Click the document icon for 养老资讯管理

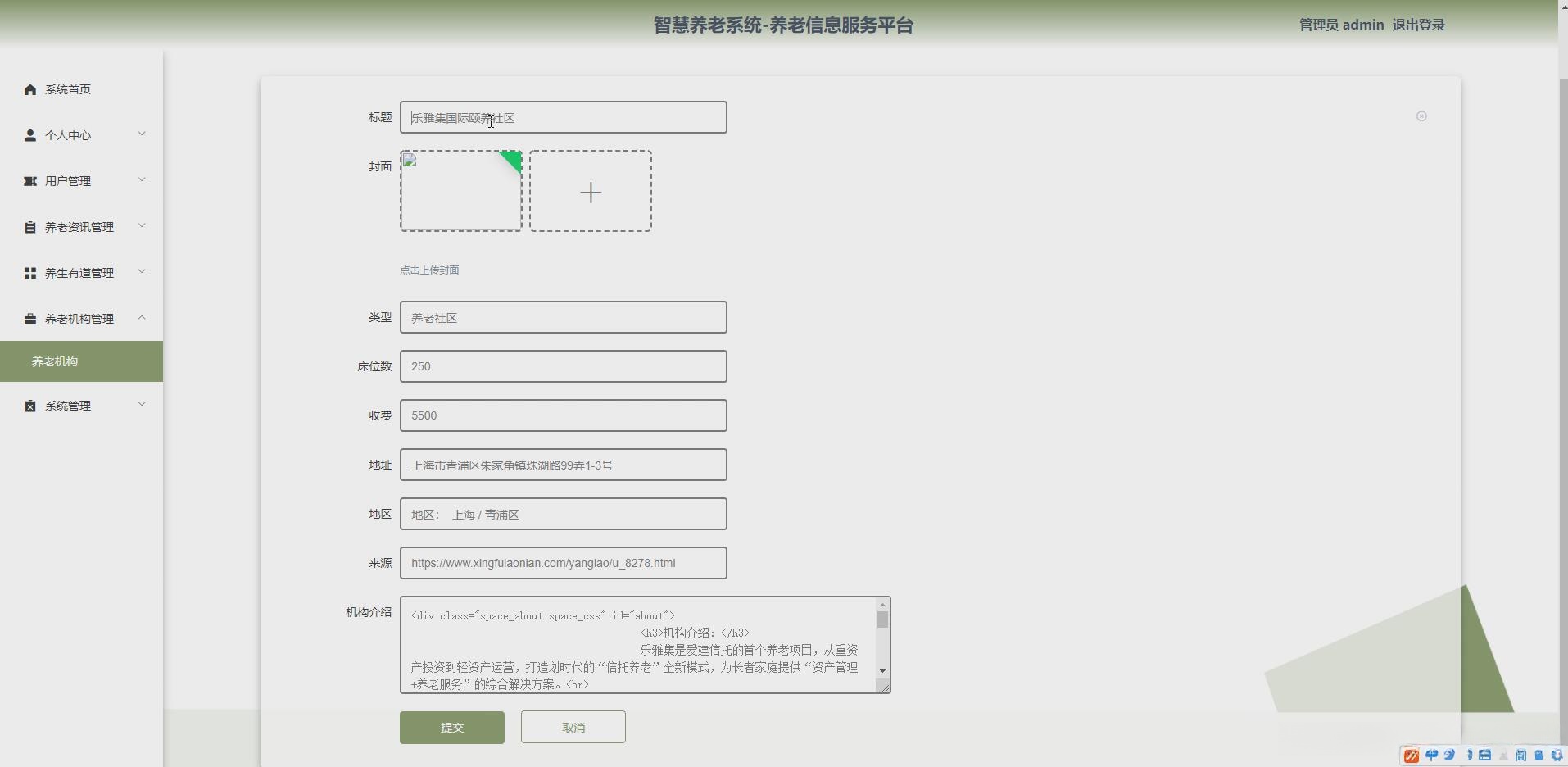[30, 227]
